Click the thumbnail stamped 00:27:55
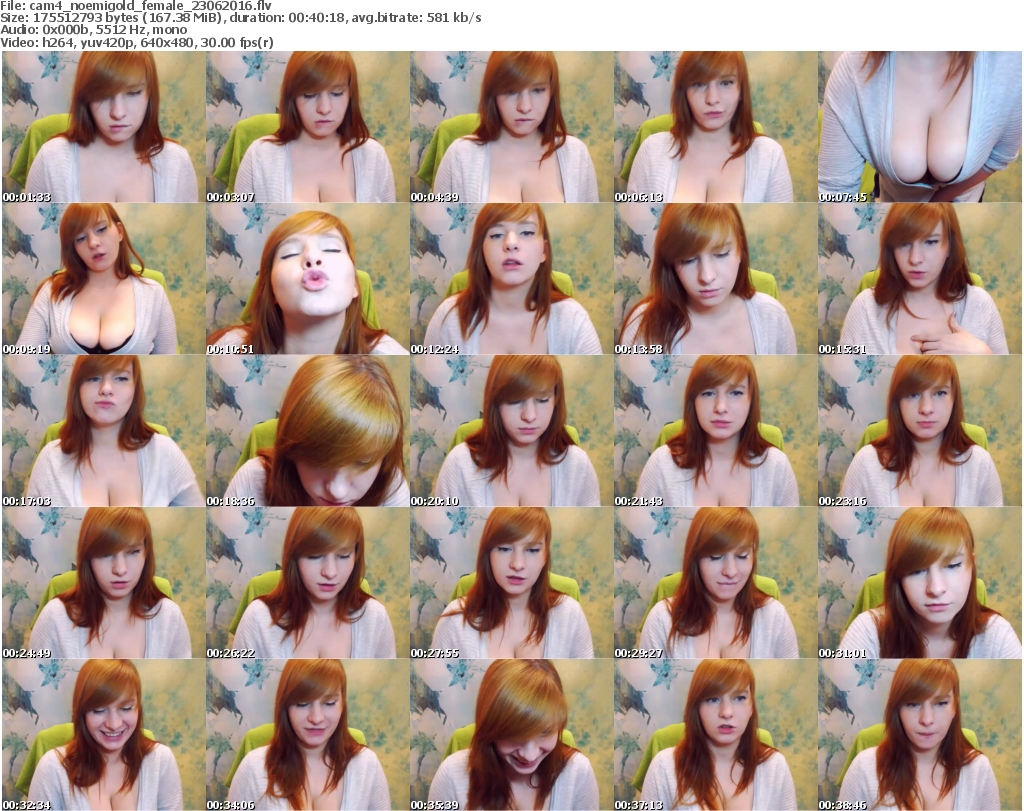Image resolution: width=1024 pixels, height=811 pixels. pyautogui.click(x=511, y=583)
